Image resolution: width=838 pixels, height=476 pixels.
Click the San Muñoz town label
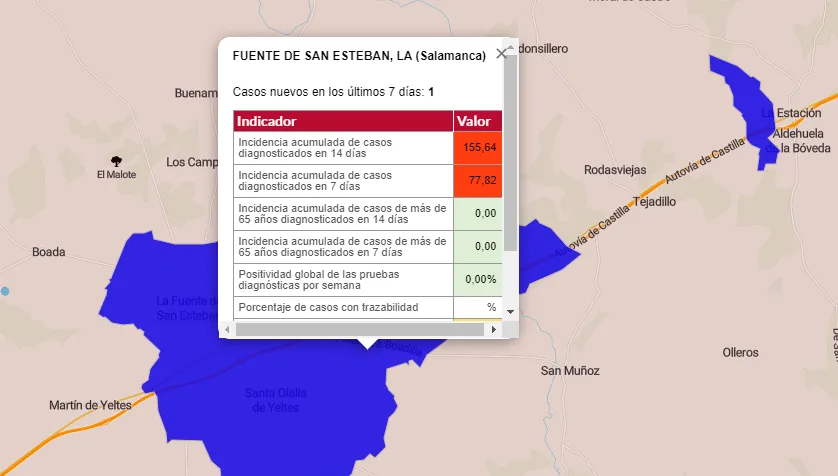click(x=570, y=371)
